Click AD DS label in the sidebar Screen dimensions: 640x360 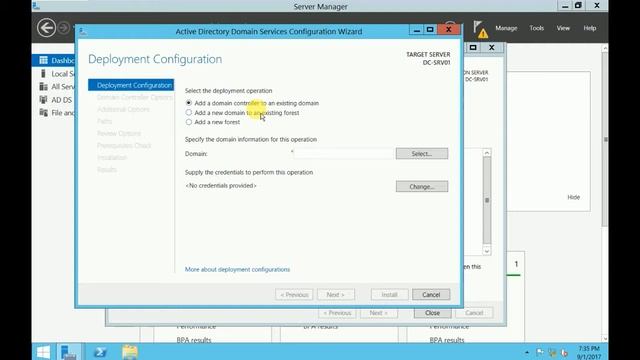click(62, 100)
